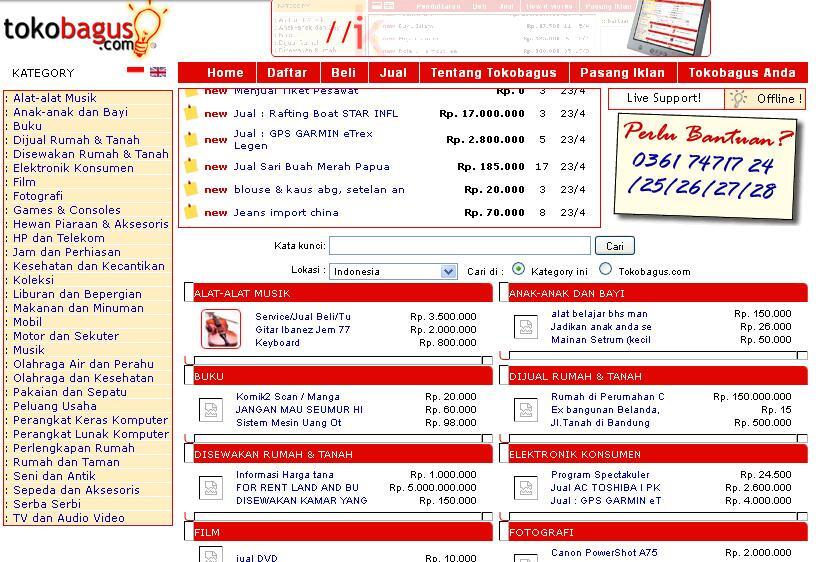Click placeholder image in Disewakan Rumah & Tanah
This screenshot has height=562, width=818.
click(211, 488)
